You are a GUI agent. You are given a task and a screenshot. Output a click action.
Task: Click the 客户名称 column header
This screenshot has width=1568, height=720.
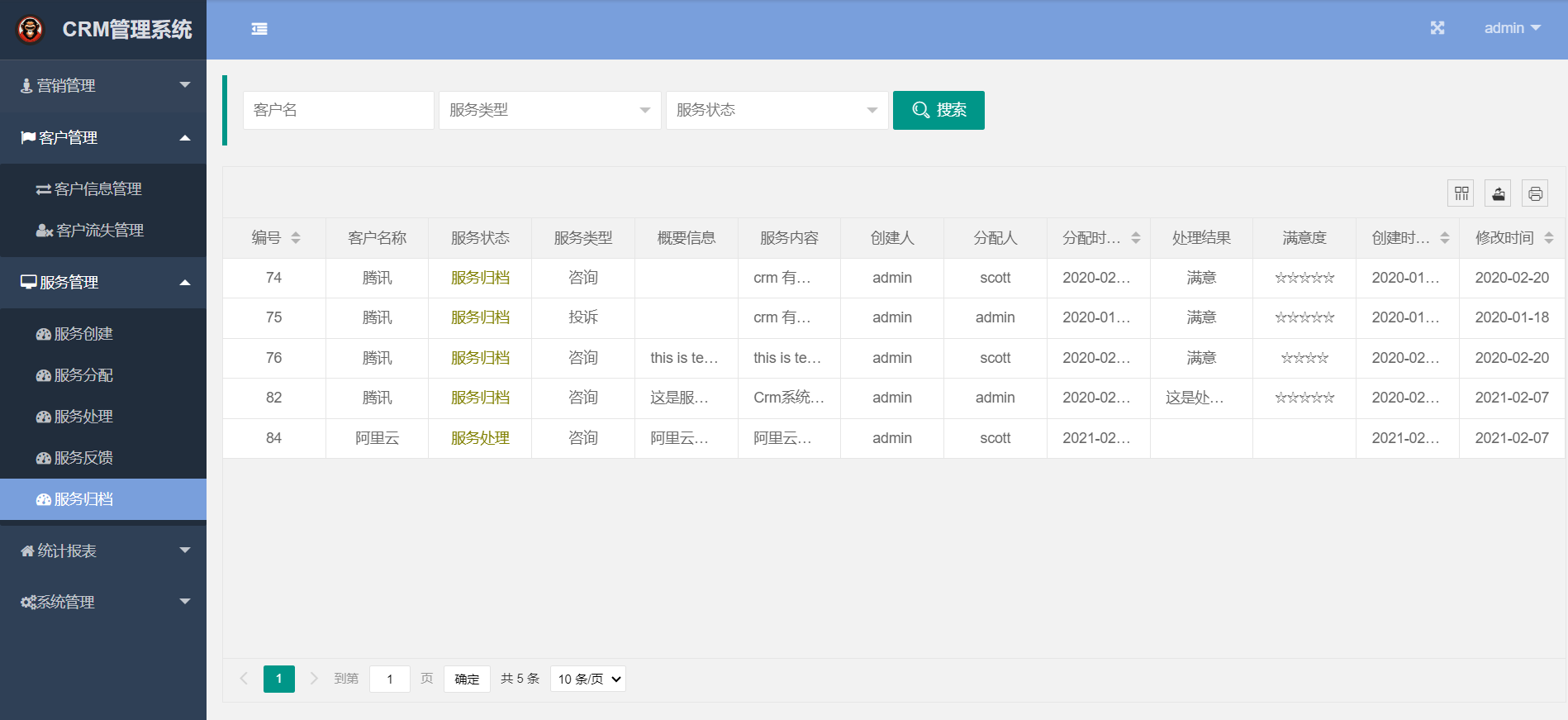point(378,238)
